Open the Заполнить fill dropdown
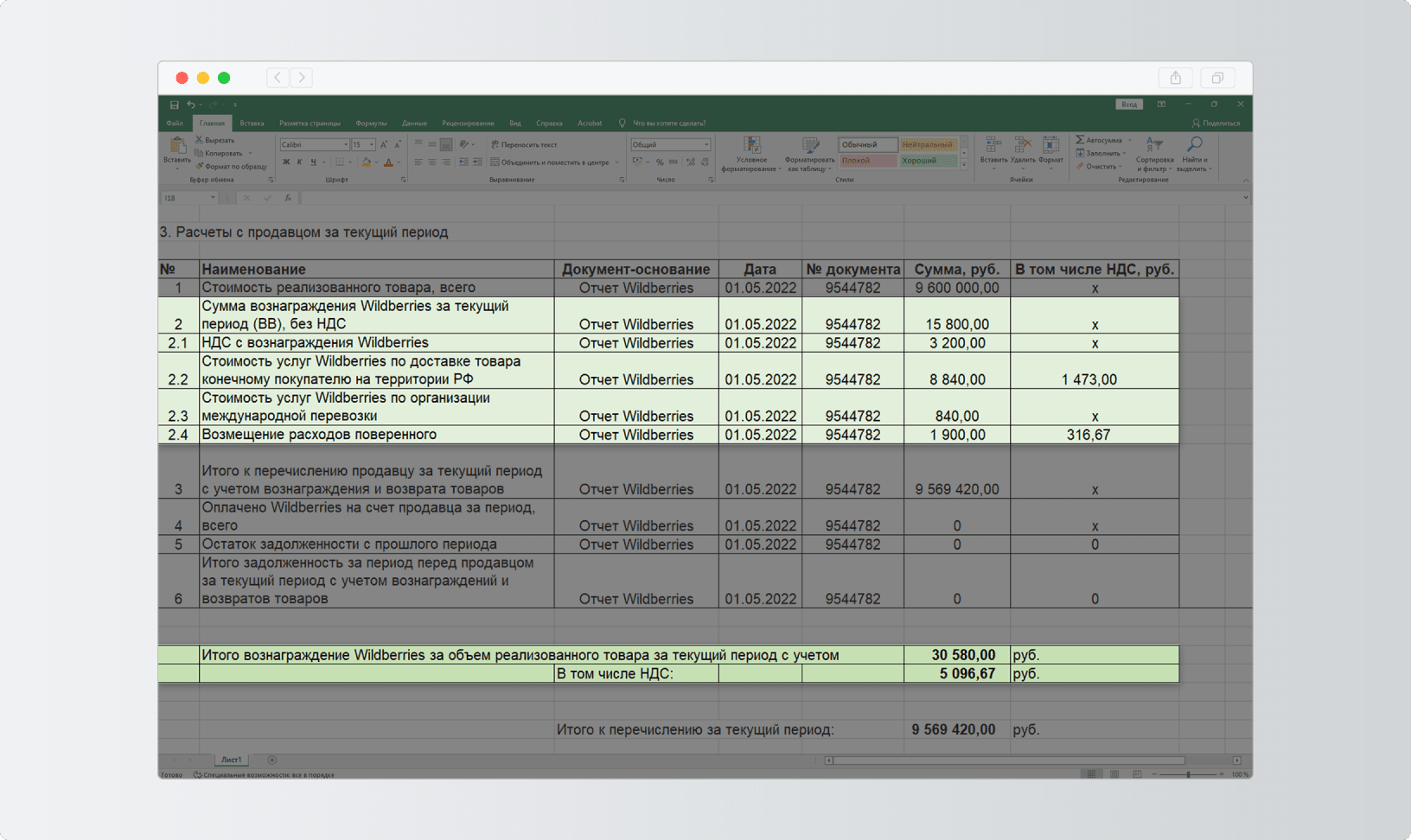1411x840 pixels. (x=1101, y=153)
